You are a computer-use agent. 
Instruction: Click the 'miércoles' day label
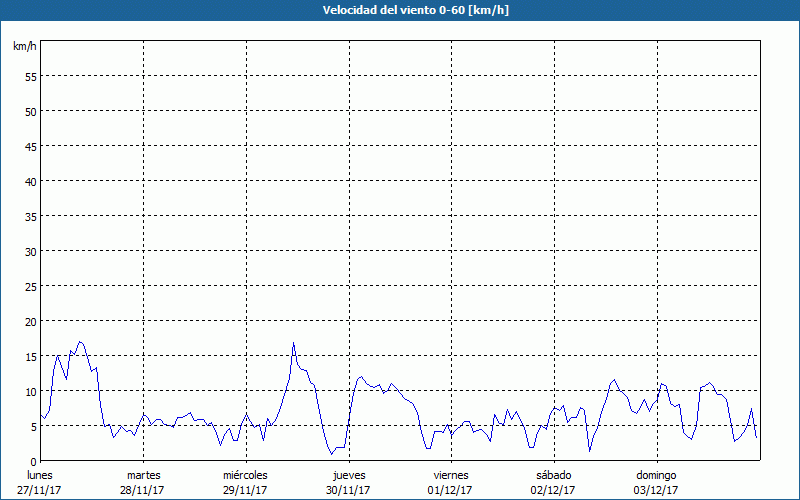point(245,474)
